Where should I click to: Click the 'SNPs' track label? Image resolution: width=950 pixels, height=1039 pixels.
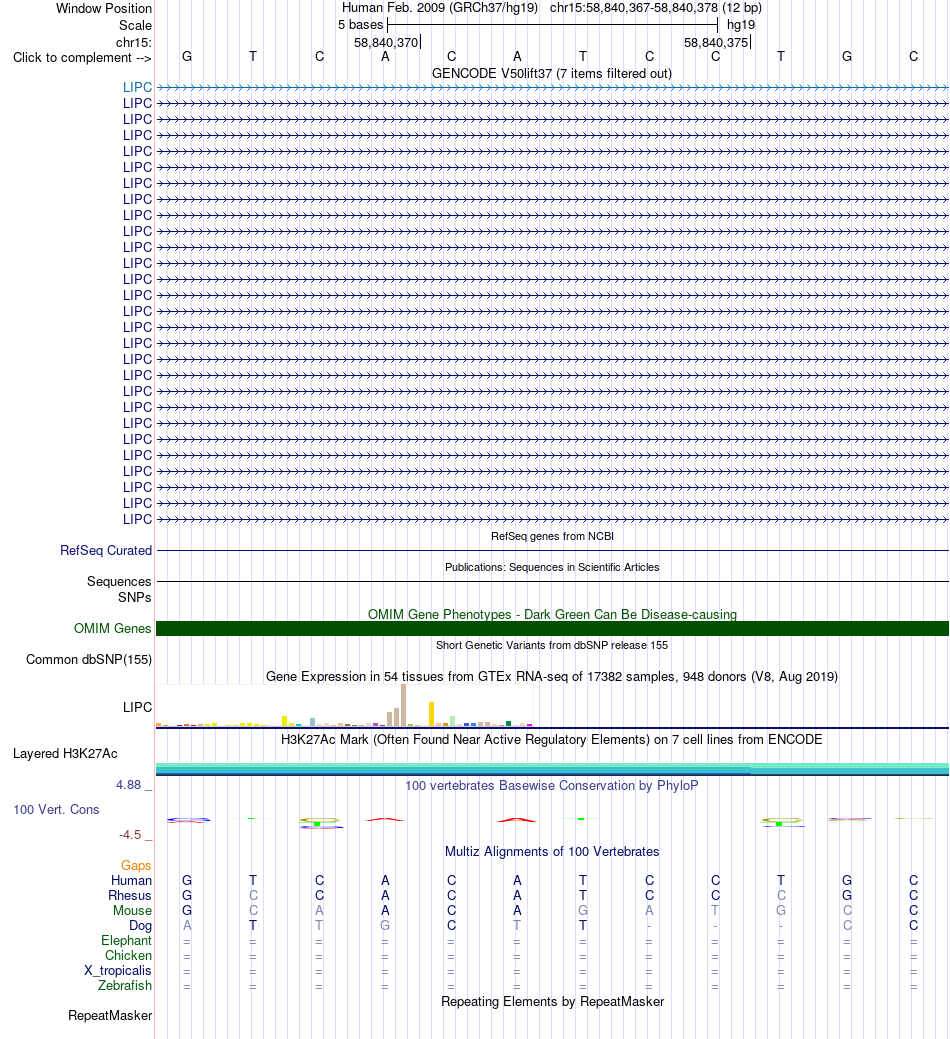click(134, 597)
